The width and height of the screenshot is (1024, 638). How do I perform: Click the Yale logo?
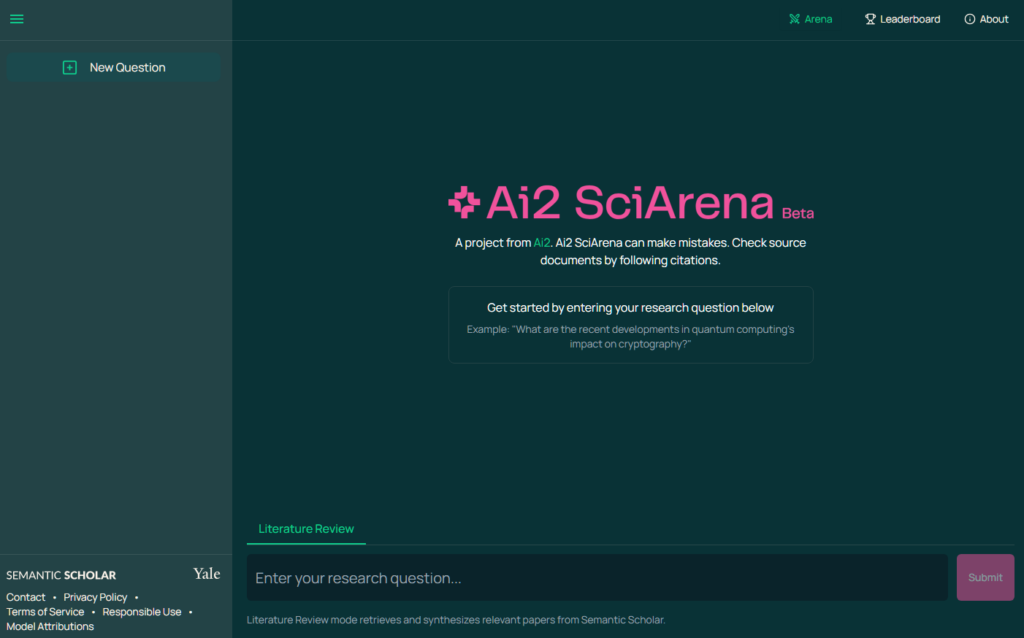(x=206, y=573)
